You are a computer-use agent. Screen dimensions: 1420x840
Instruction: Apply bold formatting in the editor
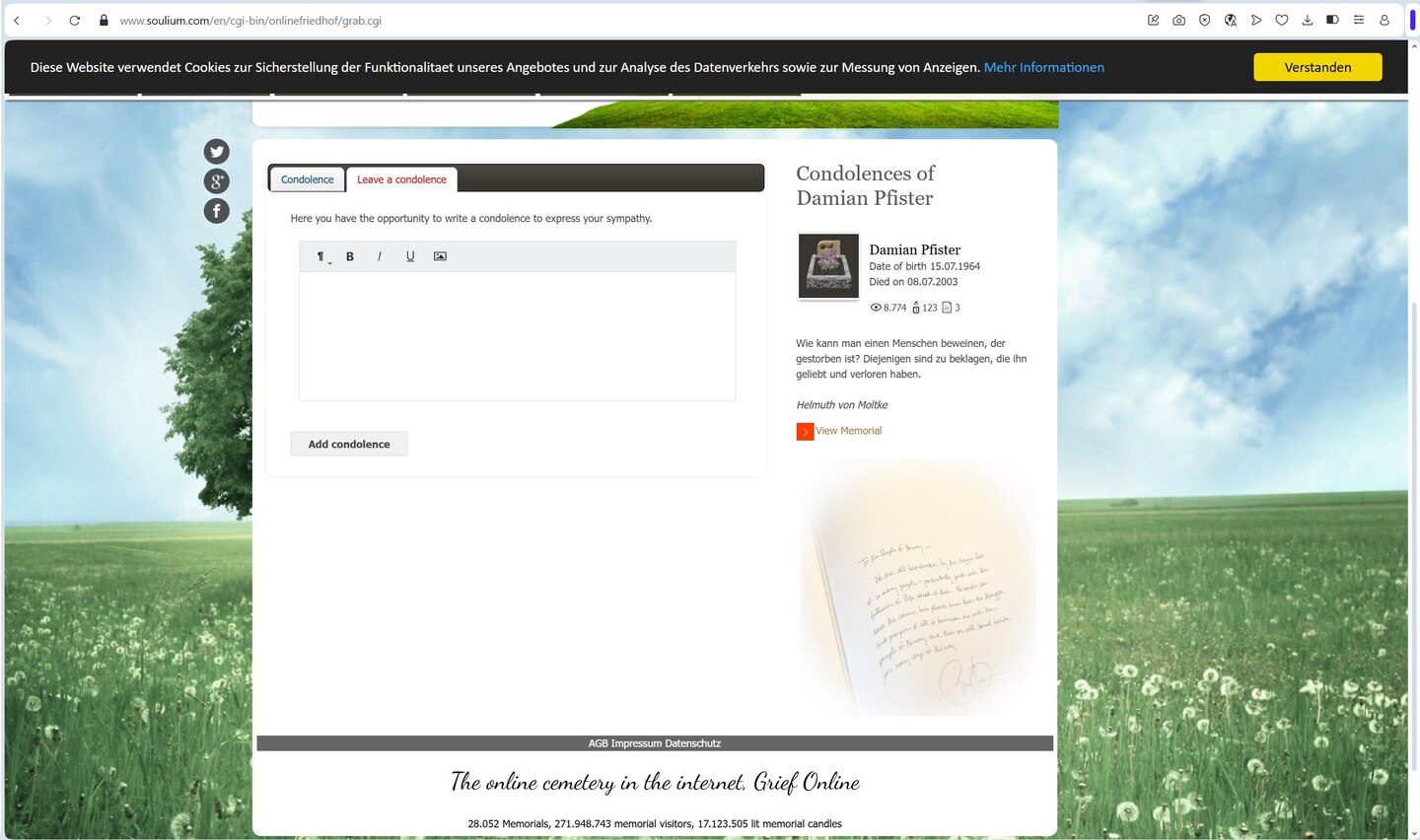(x=350, y=256)
